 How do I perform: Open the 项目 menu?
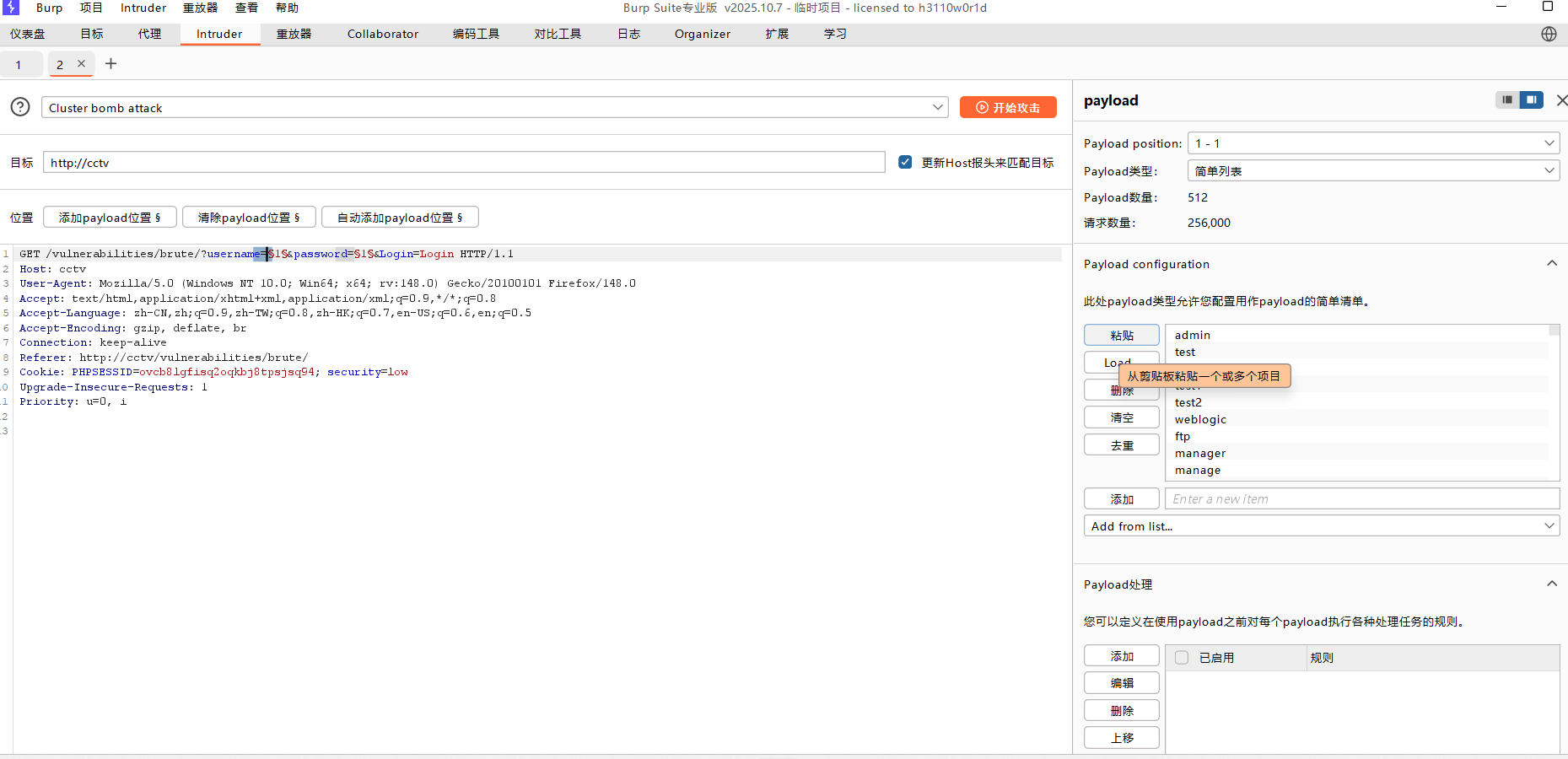point(91,8)
